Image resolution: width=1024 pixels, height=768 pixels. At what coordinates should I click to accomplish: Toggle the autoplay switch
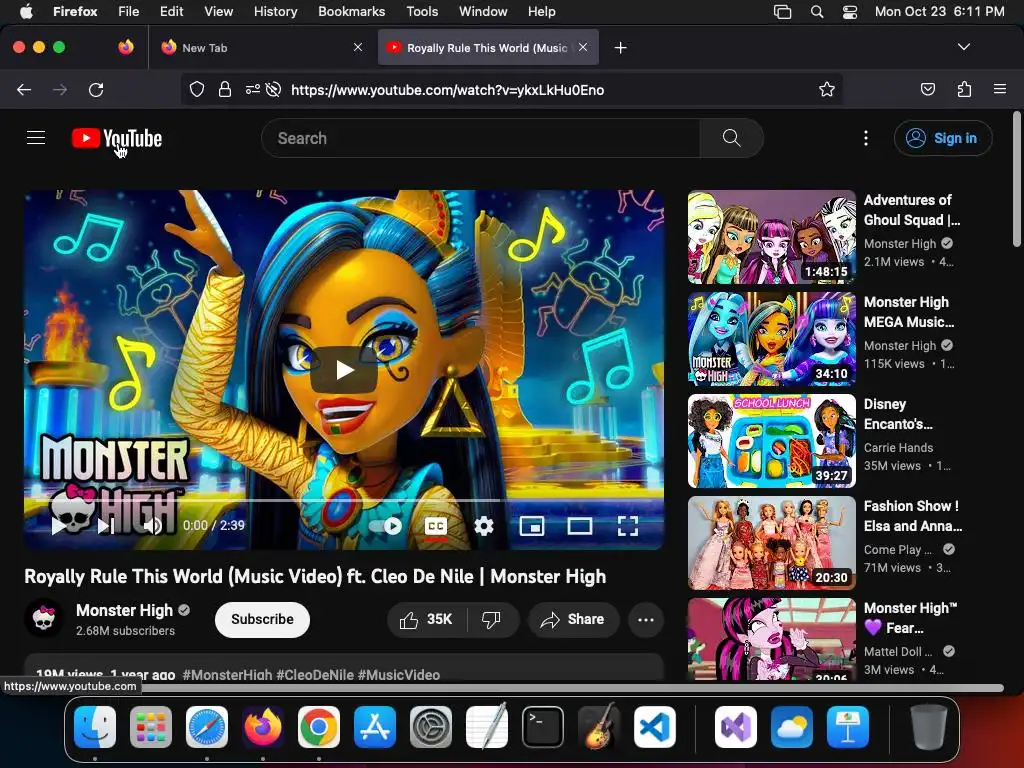pos(386,526)
